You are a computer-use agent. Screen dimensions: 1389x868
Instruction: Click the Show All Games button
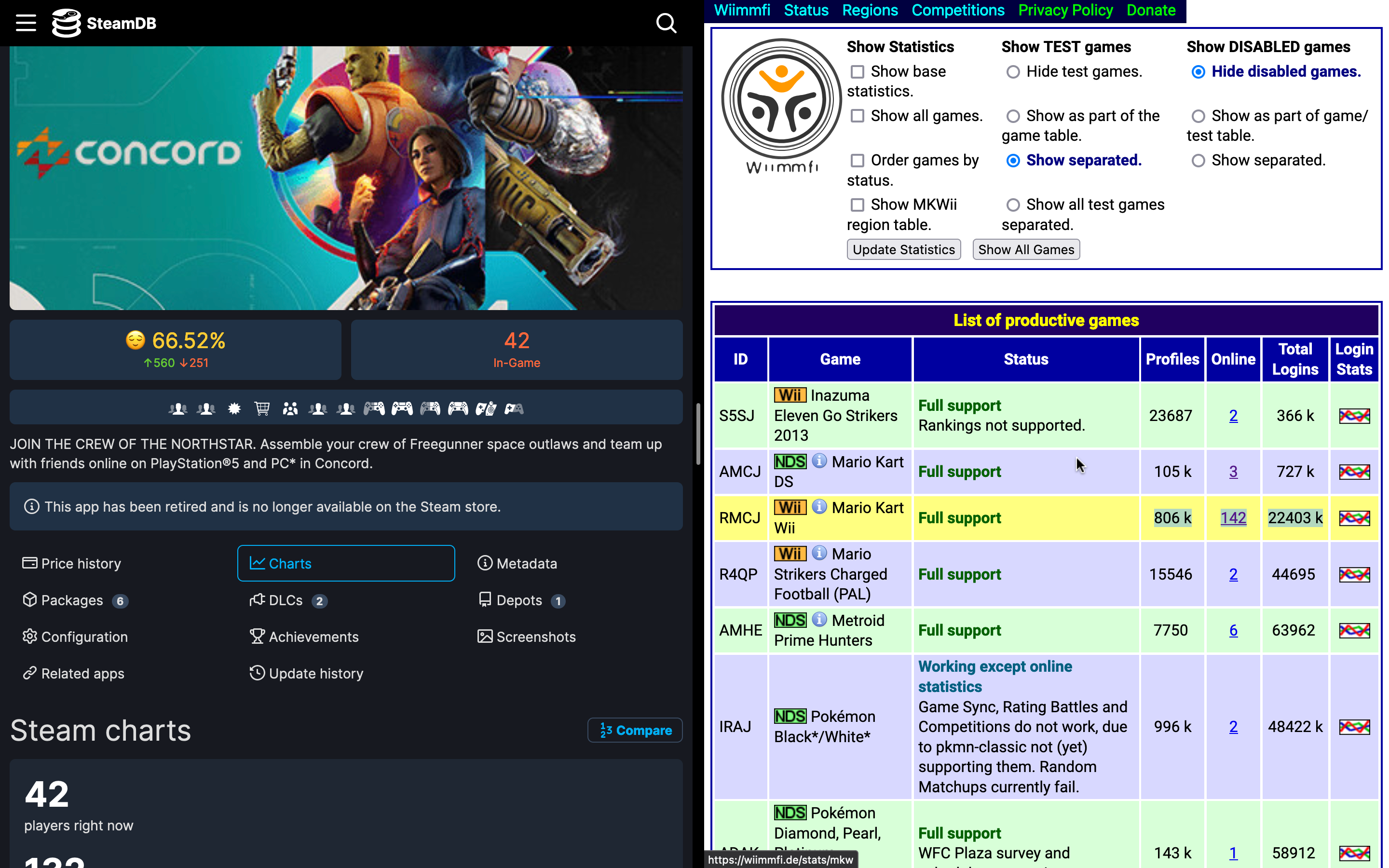point(1026,250)
